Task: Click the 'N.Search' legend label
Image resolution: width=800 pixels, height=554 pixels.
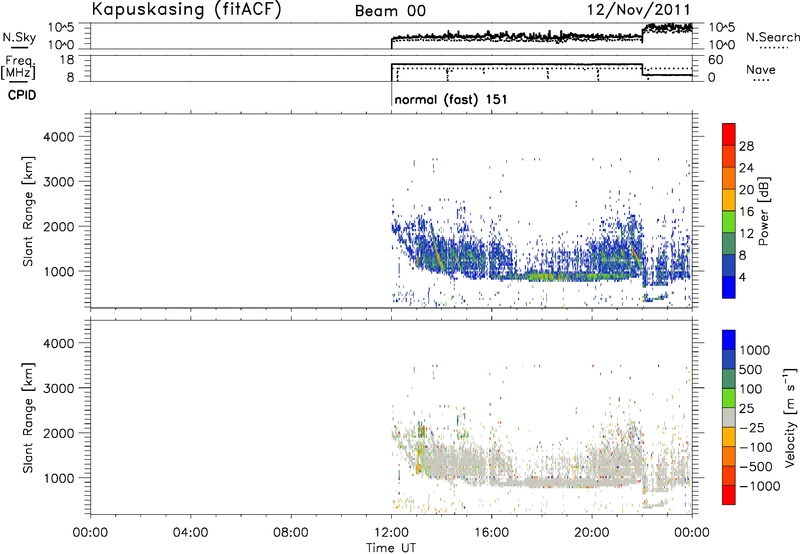Action: point(772,37)
